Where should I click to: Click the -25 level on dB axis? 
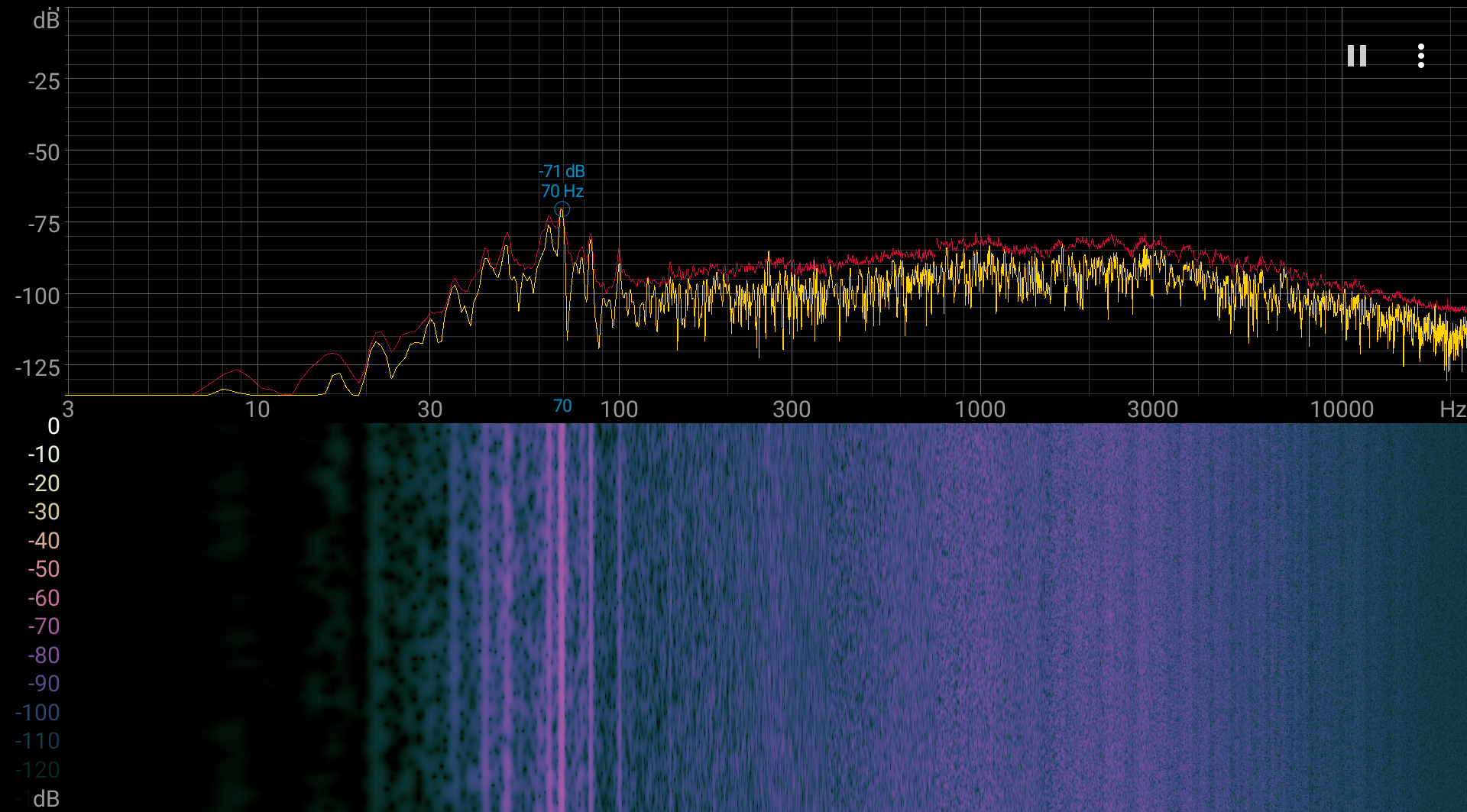coord(44,81)
